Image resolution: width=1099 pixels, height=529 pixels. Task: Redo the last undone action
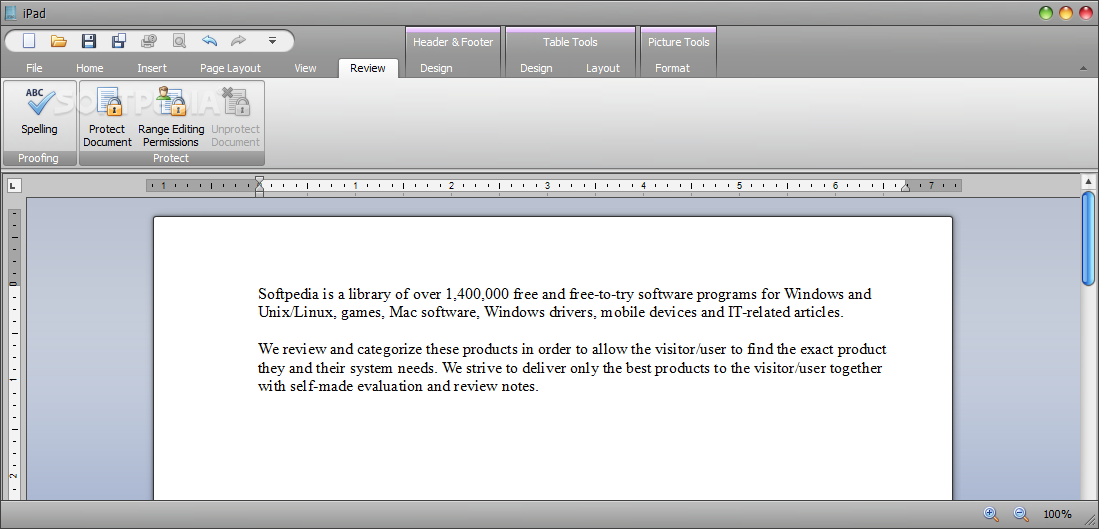238,41
